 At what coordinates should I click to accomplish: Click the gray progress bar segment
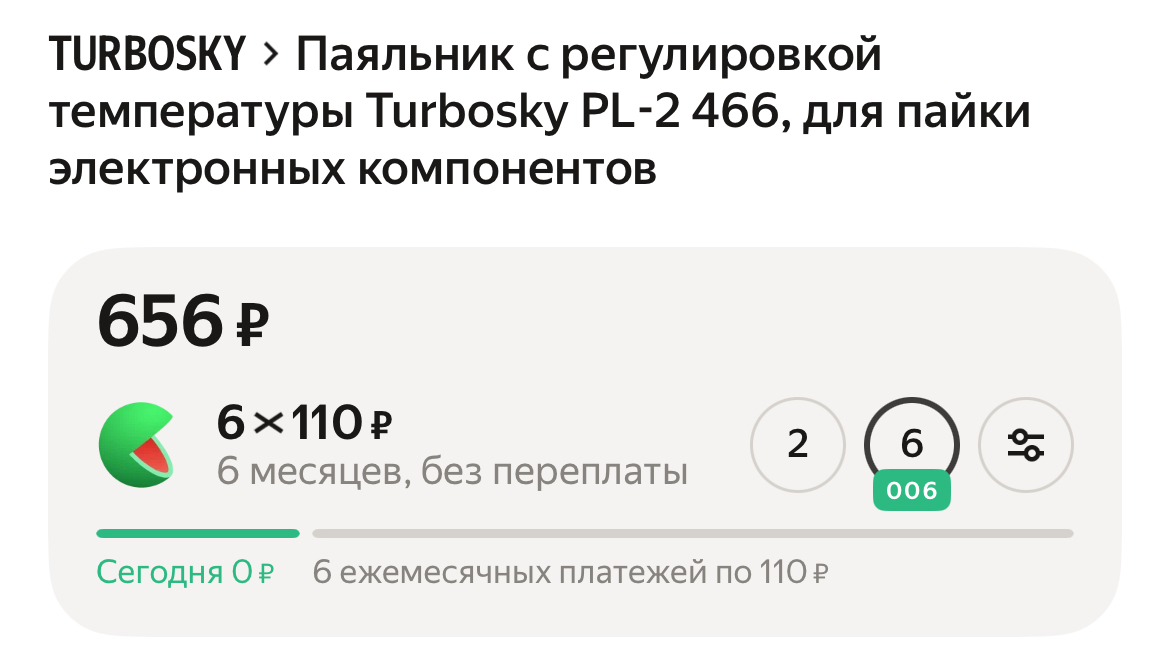point(692,534)
